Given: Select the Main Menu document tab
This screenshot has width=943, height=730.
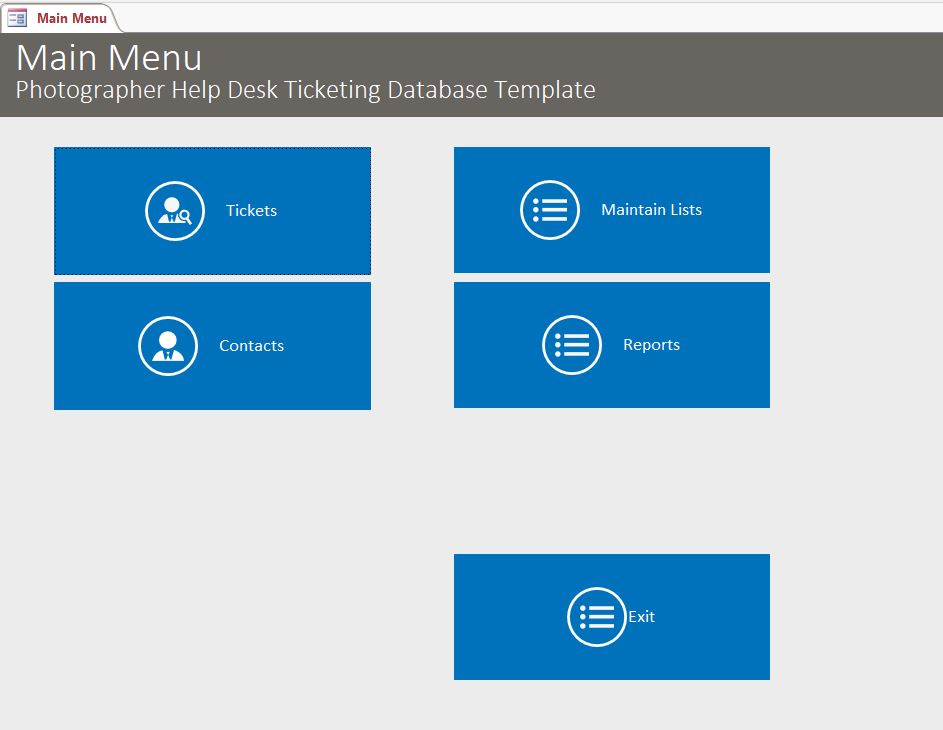Looking at the screenshot, I should coord(61,18).
